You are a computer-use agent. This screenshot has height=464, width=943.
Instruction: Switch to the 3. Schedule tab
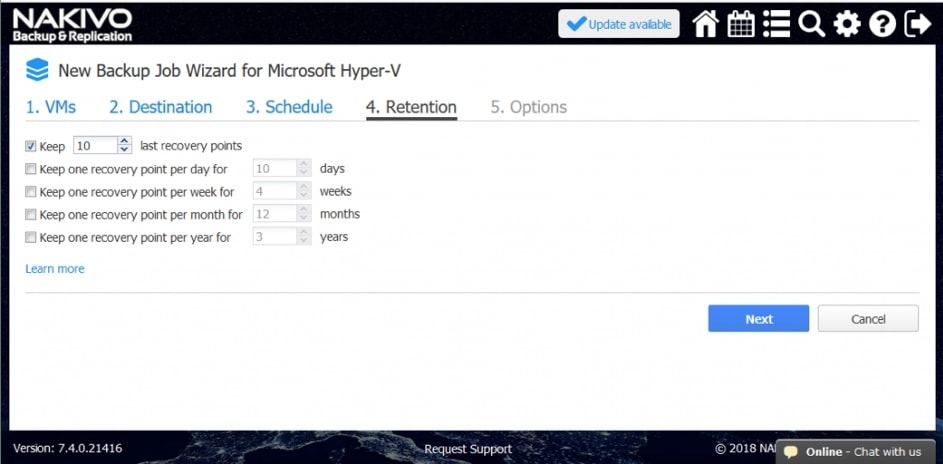pos(289,107)
